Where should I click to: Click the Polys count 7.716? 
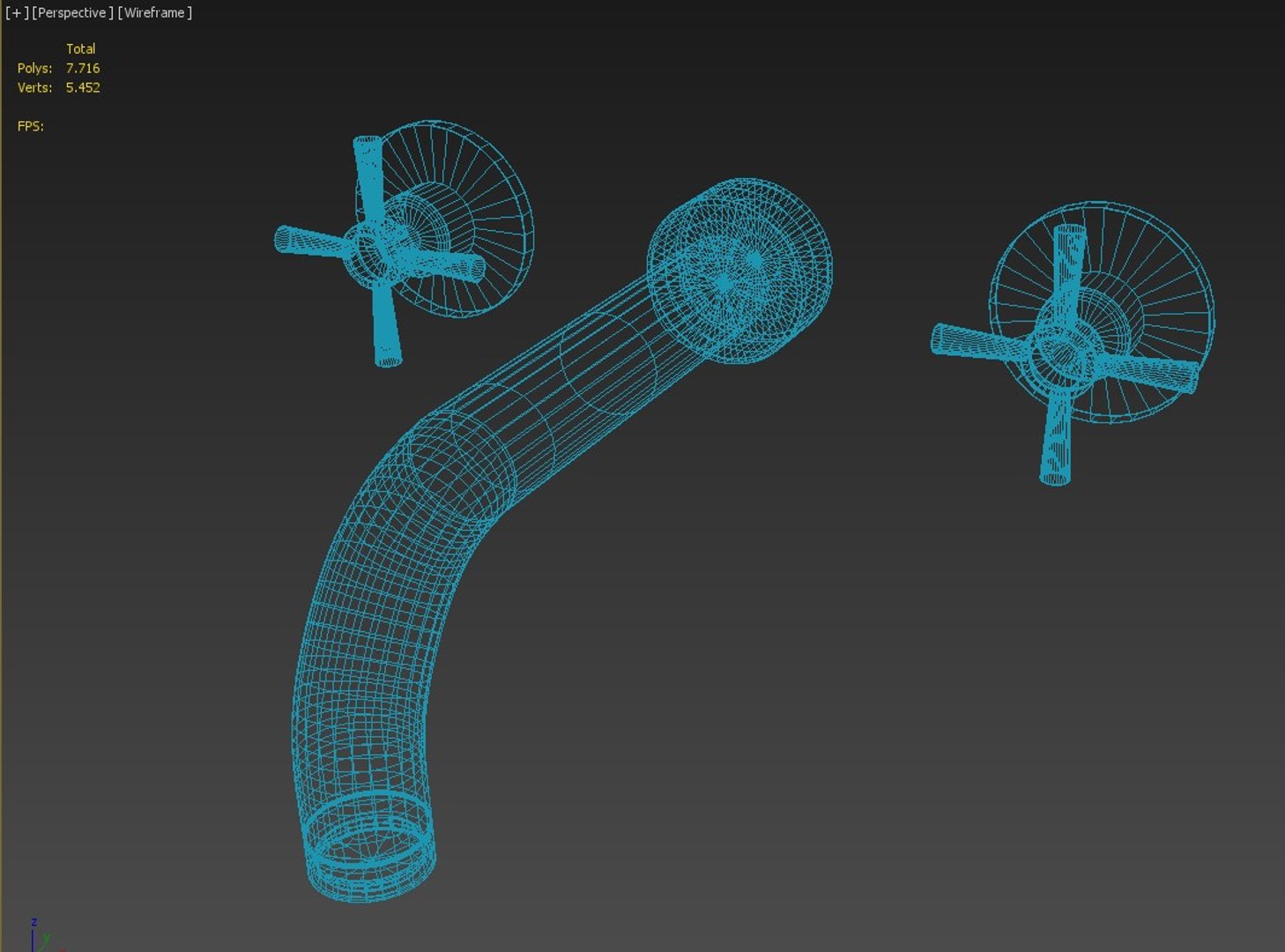[x=83, y=68]
